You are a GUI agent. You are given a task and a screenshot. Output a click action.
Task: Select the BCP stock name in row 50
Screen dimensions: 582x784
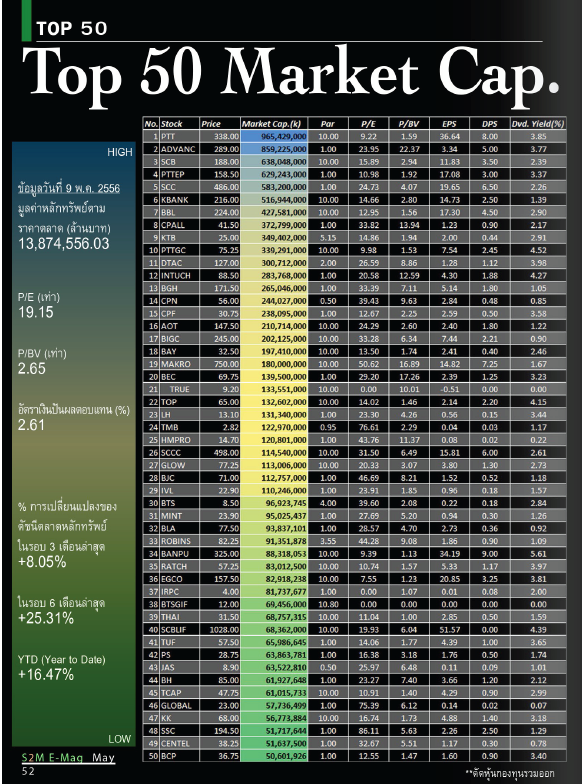(180, 756)
